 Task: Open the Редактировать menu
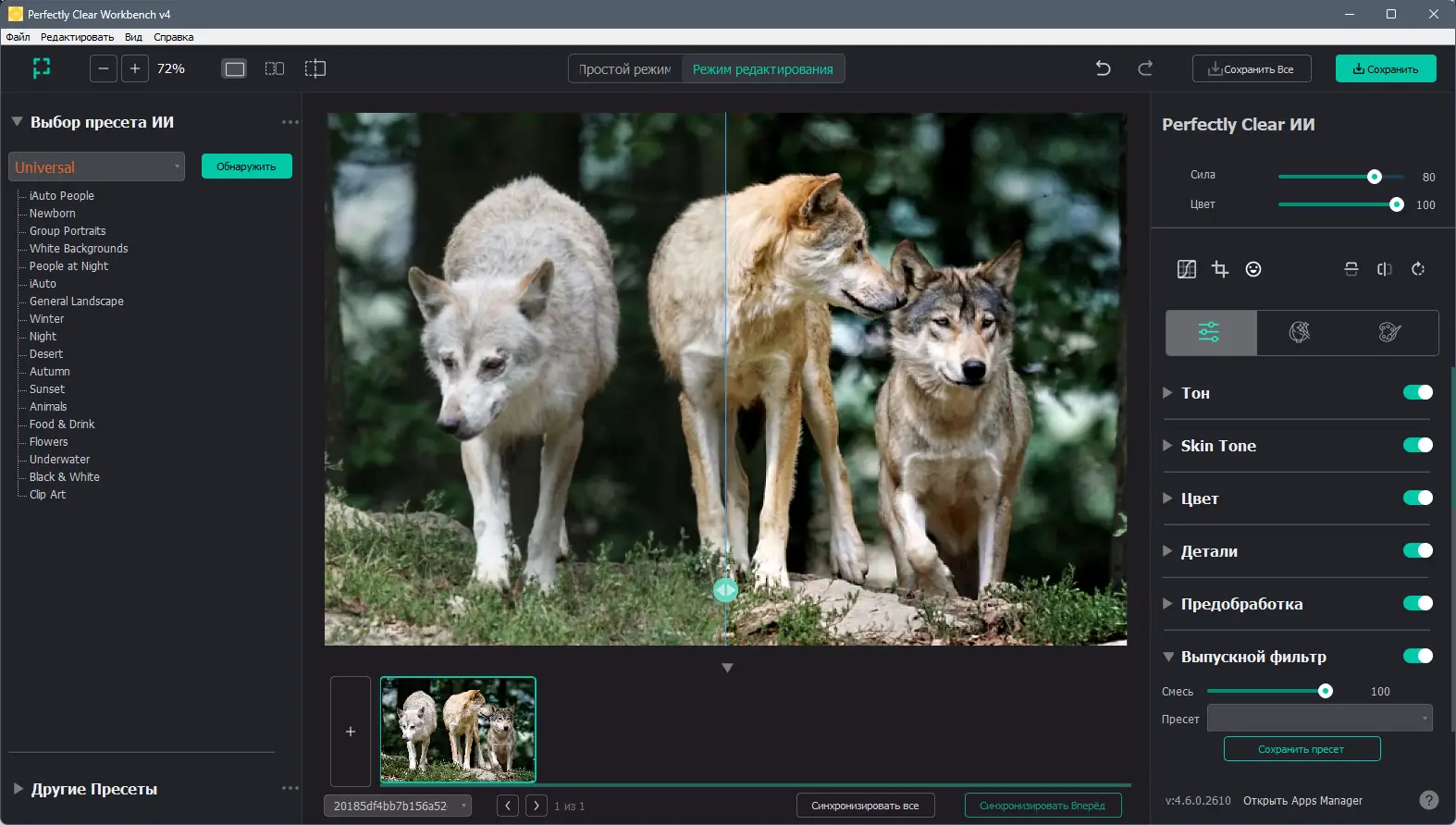(x=77, y=37)
